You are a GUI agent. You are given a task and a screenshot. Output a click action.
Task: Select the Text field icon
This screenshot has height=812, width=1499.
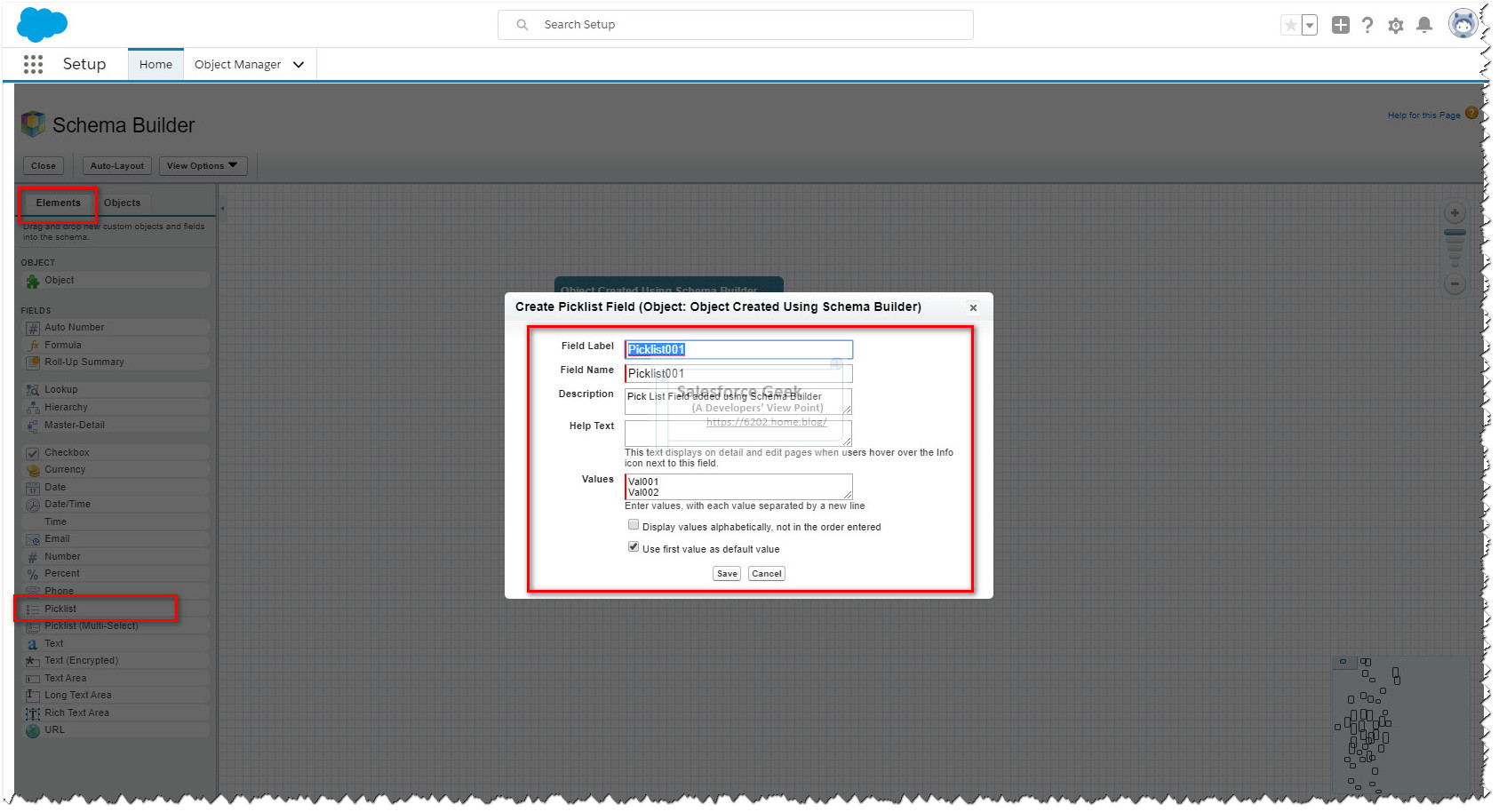[x=33, y=644]
